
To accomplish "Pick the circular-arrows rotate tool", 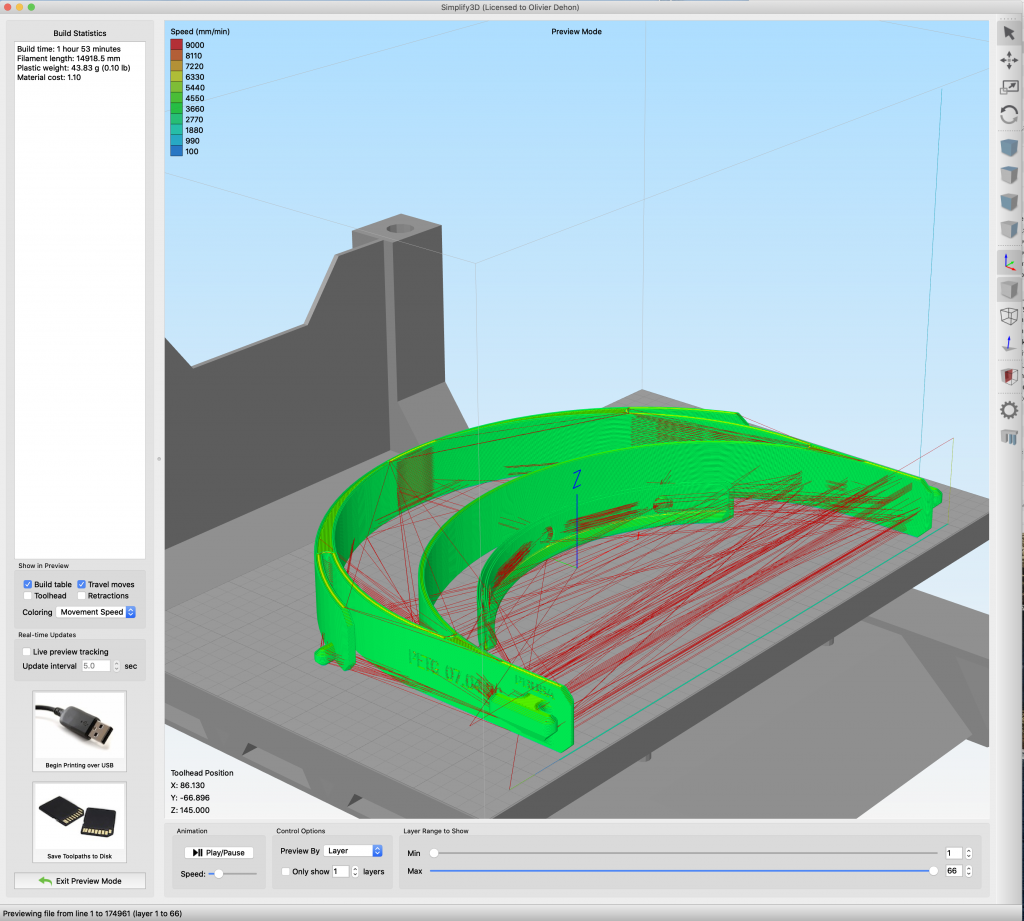I will tap(1009, 115).
